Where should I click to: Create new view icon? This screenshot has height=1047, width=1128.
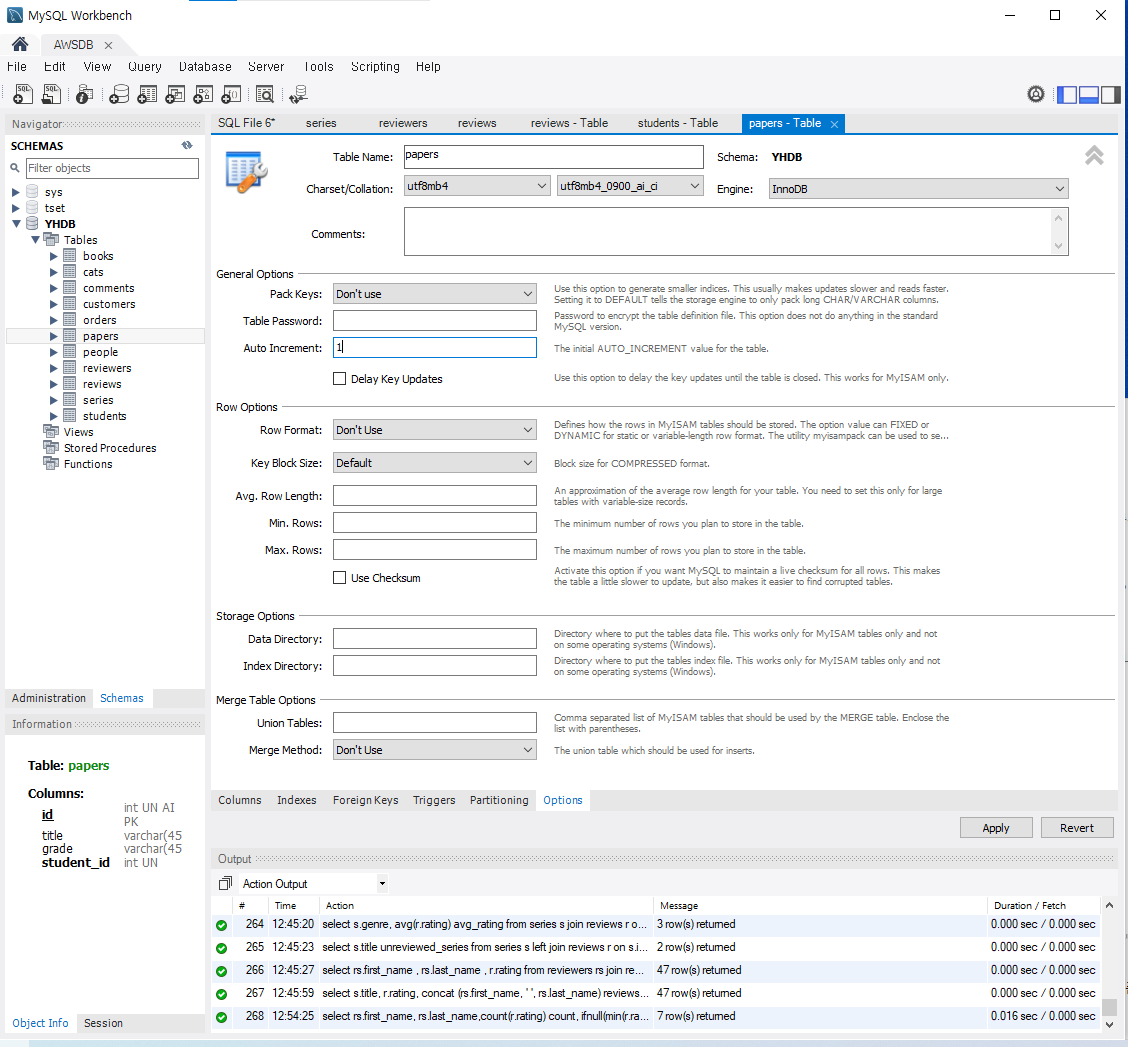[x=175, y=94]
